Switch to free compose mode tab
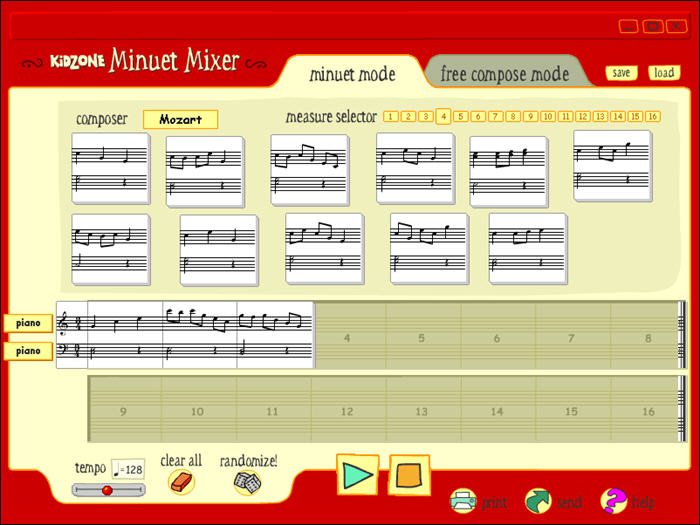The image size is (700, 525). pyautogui.click(x=504, y=74)
